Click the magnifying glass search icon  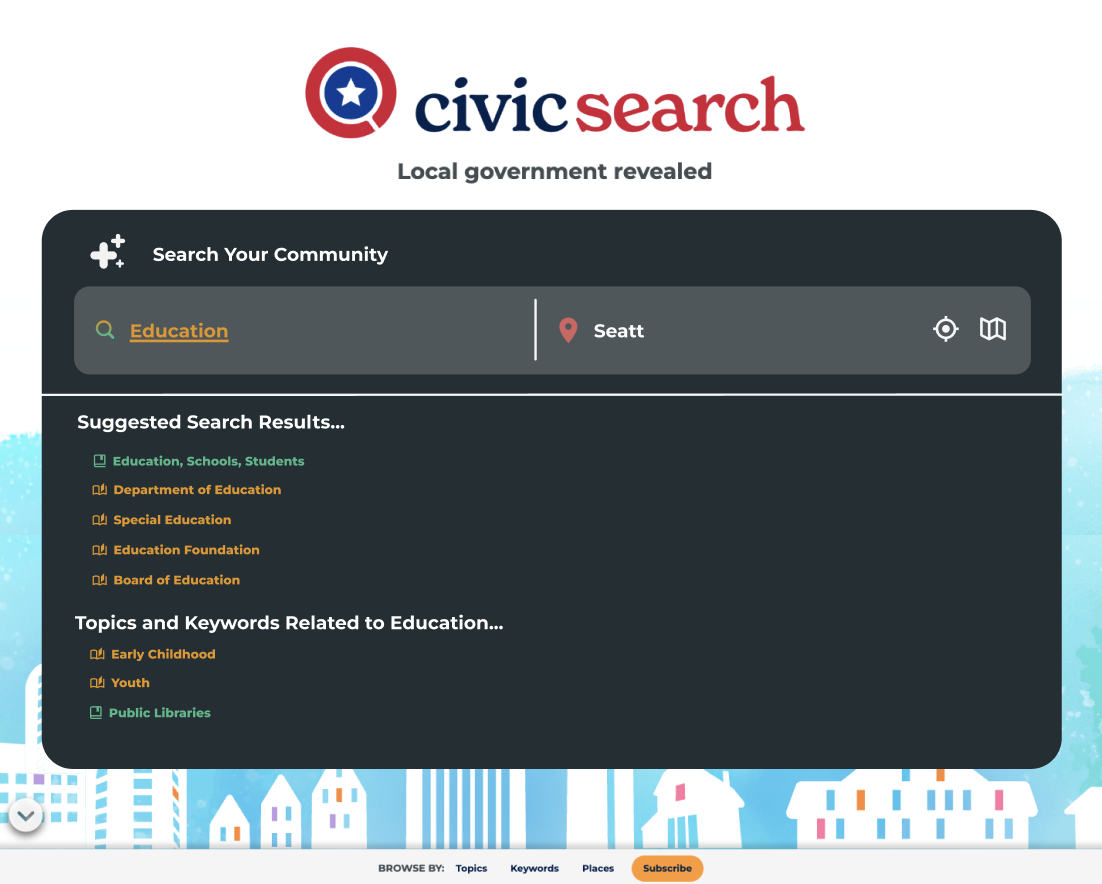104,330
